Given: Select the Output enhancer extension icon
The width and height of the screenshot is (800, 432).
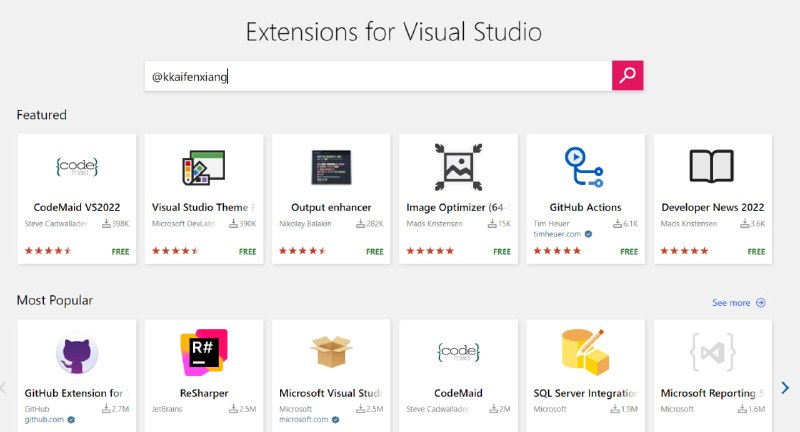Looking at the screenshot, I should 331,166.
